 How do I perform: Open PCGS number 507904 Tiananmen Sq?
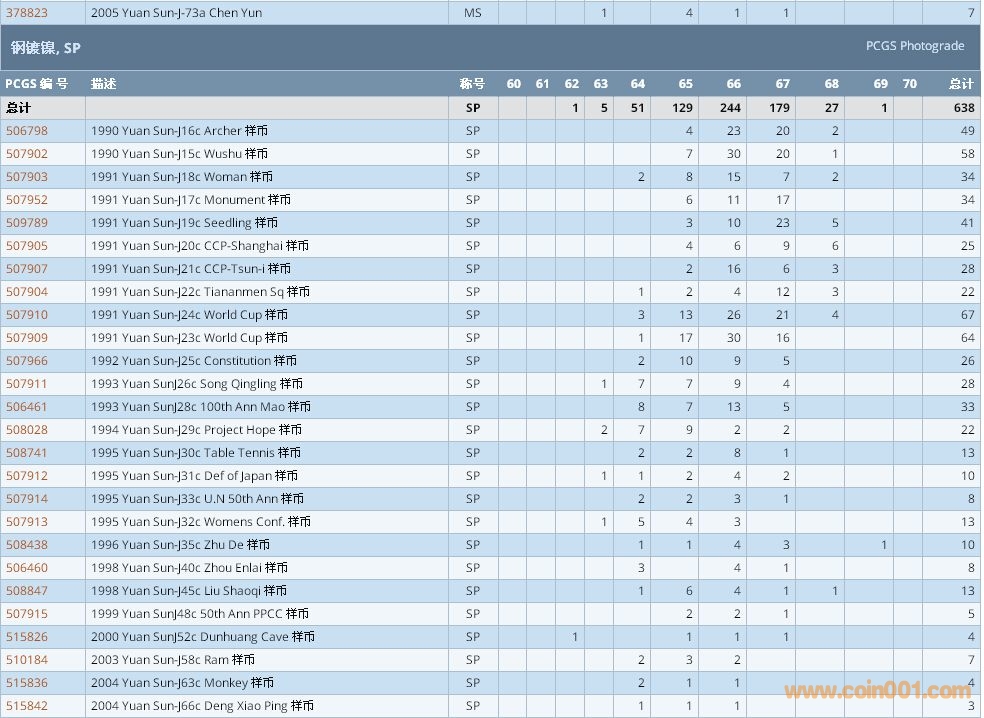[27, 292]
